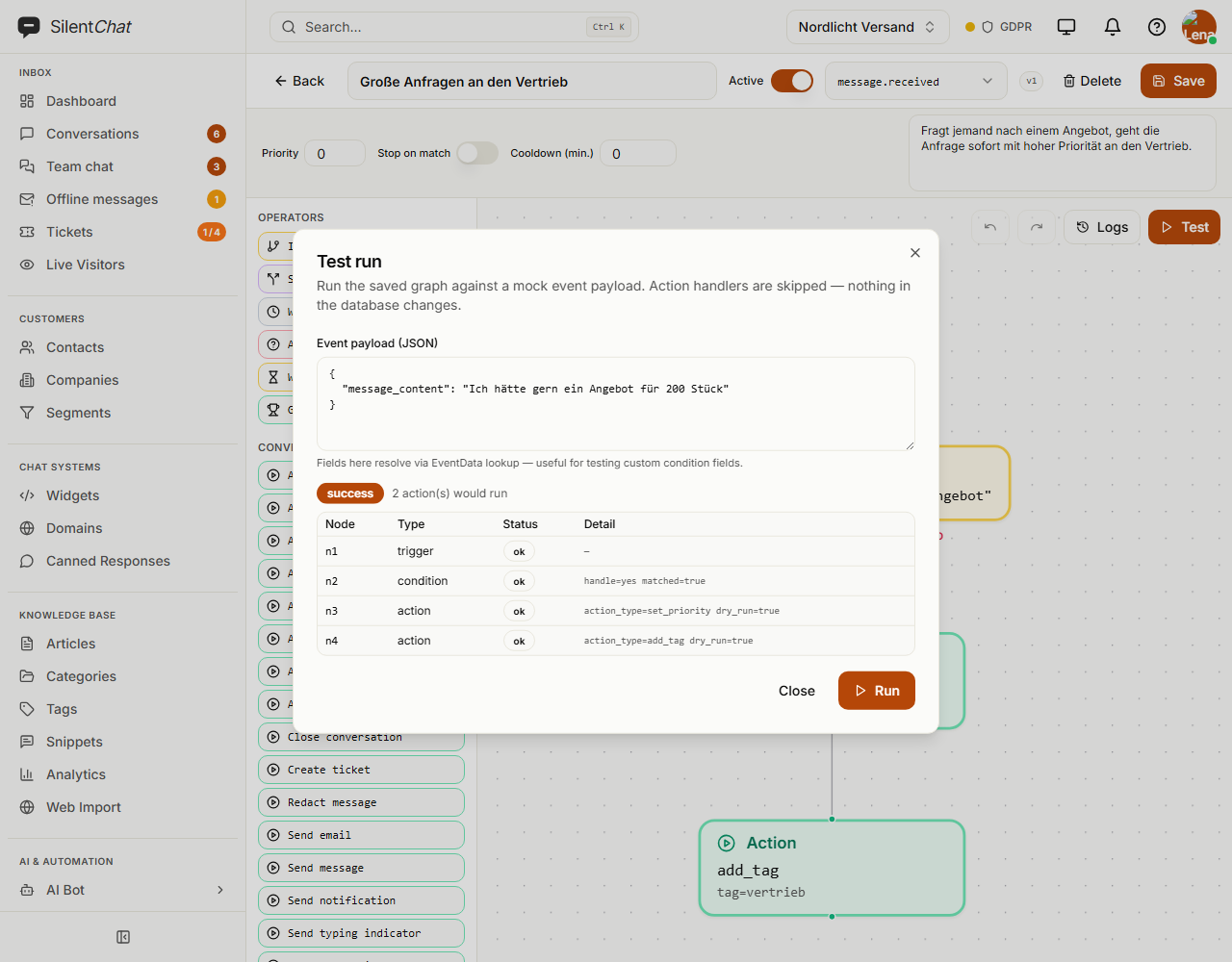This screenshot has height=962, width=1232.
Task: Open Offline messages
Action: tap(123, 199)
